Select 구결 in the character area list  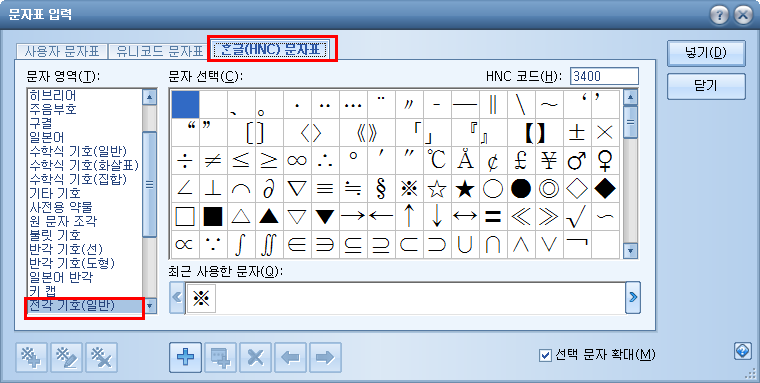pos(41,123)
